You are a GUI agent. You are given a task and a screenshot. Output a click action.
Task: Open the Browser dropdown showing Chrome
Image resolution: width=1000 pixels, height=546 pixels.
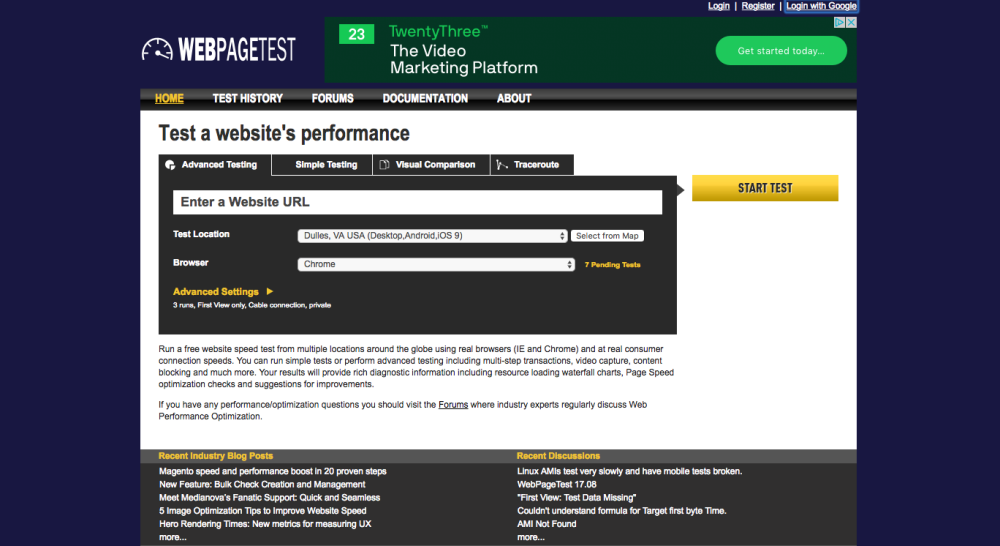click(436, 264)
